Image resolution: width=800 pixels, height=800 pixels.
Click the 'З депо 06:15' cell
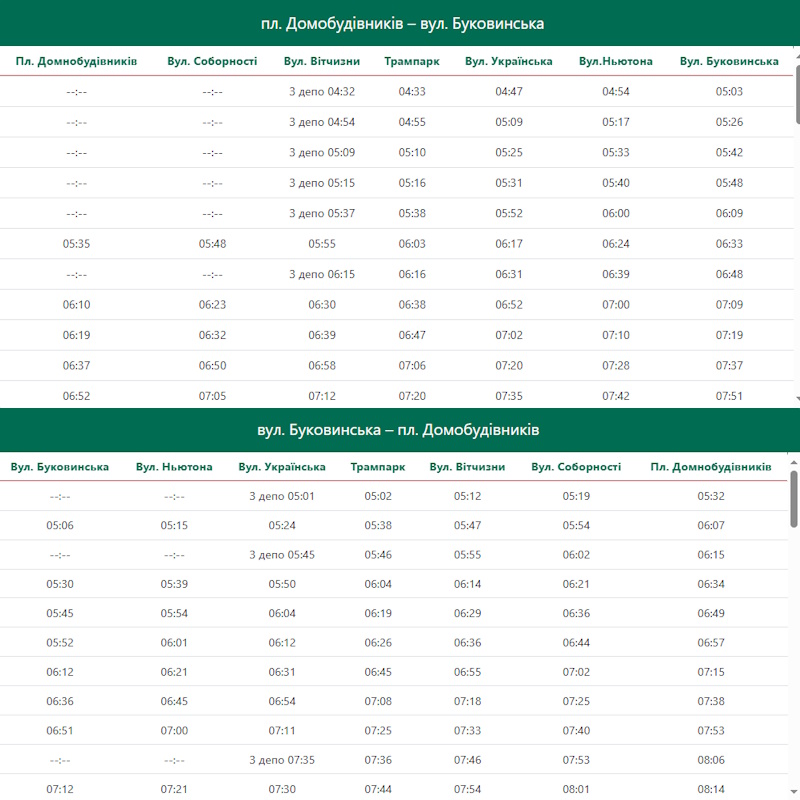[321, 274]
